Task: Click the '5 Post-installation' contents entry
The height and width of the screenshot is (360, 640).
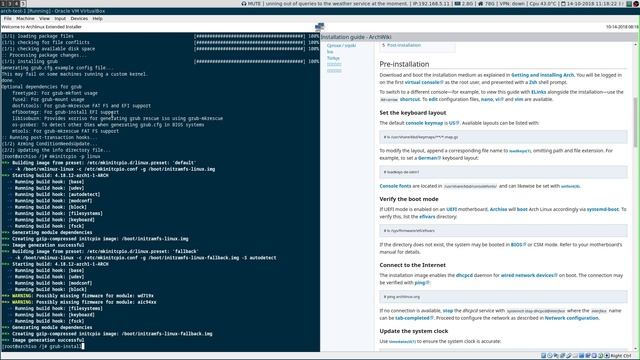Action: coord(402,45)
